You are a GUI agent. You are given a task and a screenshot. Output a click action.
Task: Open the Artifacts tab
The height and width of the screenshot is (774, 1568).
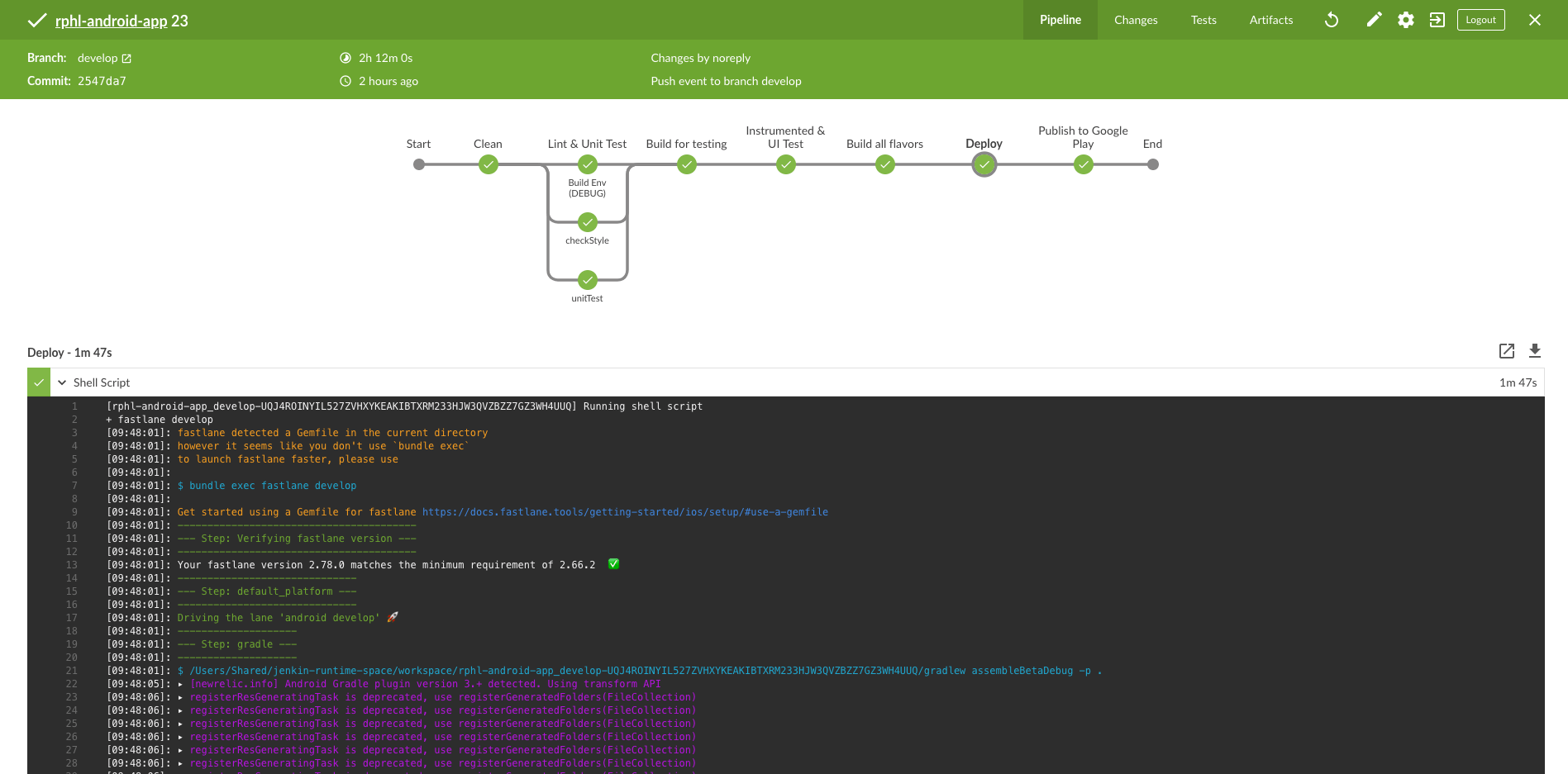1270,20
